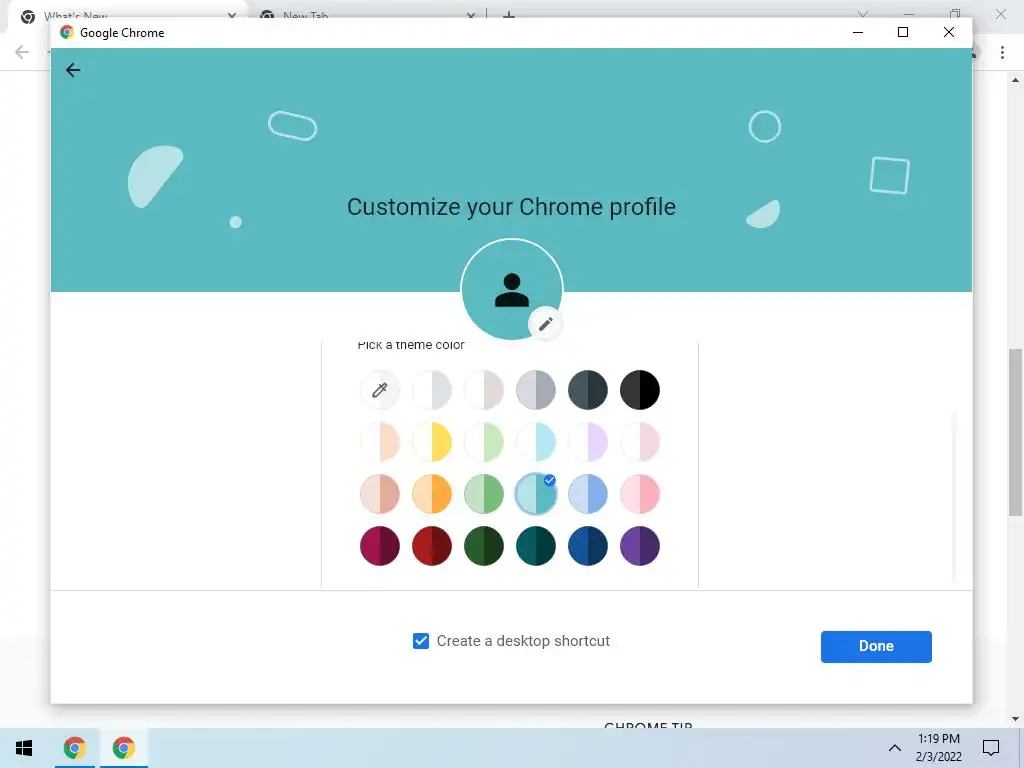Select the pink theme color
1024x768 pixels.
click(x=640, y=494)
